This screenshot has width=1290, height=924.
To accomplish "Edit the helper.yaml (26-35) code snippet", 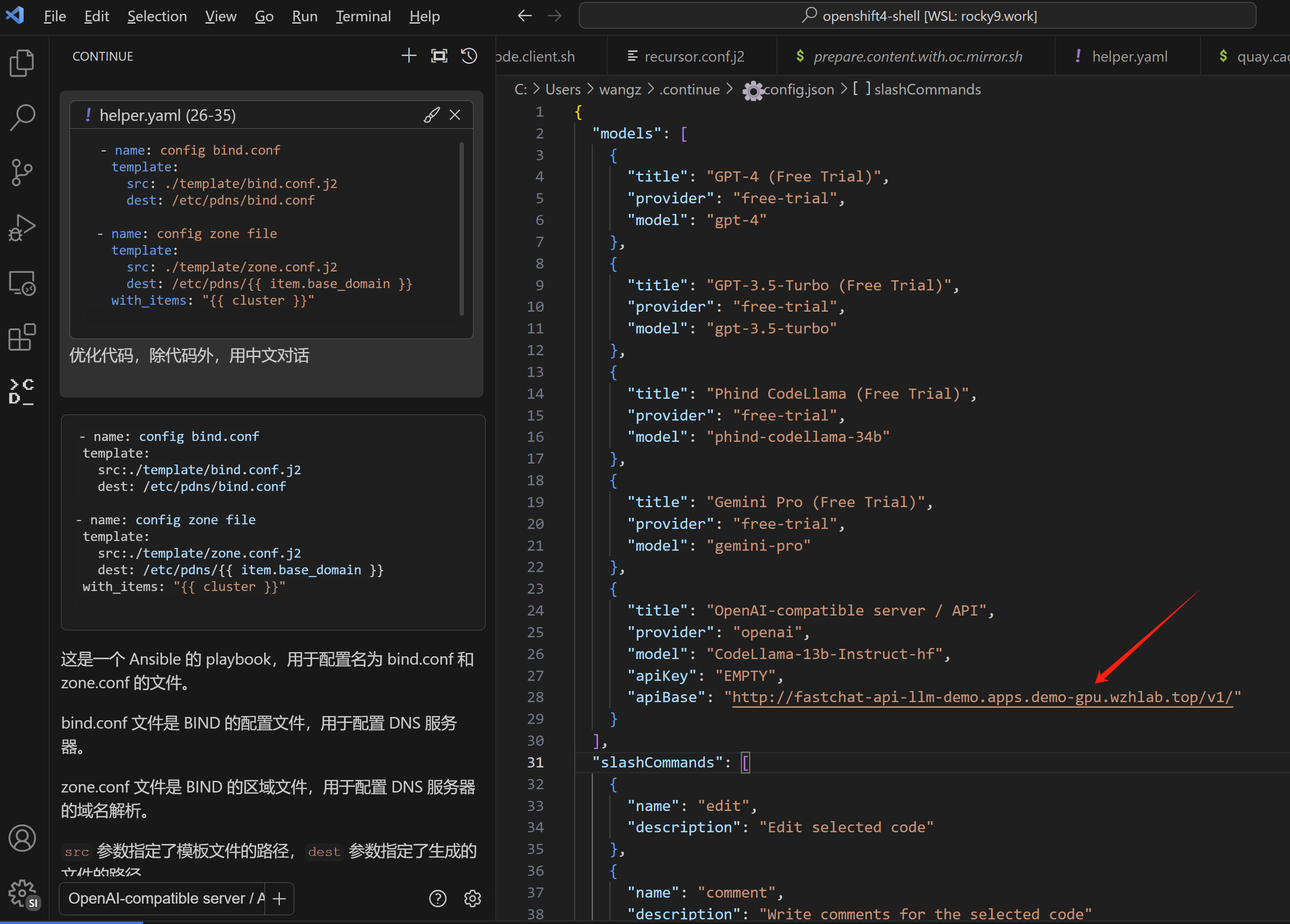I will click(431, 115).
